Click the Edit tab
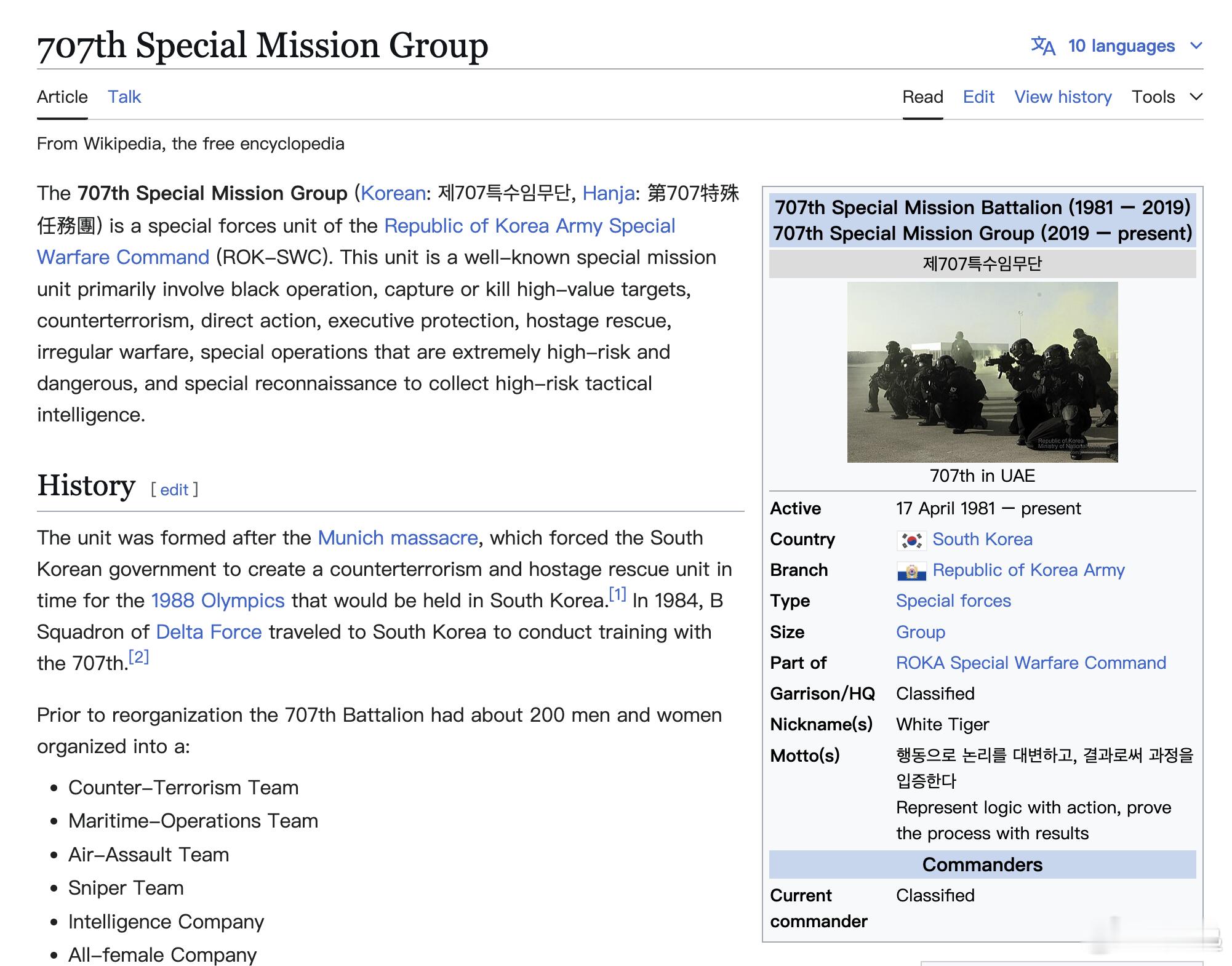 tap(978, 97)
